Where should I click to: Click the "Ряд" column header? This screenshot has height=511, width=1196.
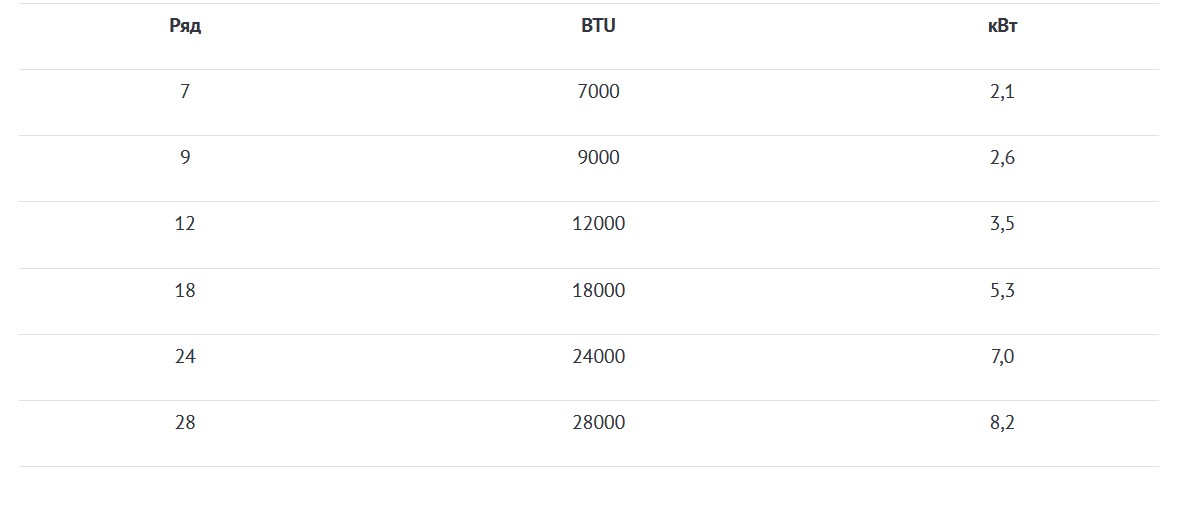[185, 26]
